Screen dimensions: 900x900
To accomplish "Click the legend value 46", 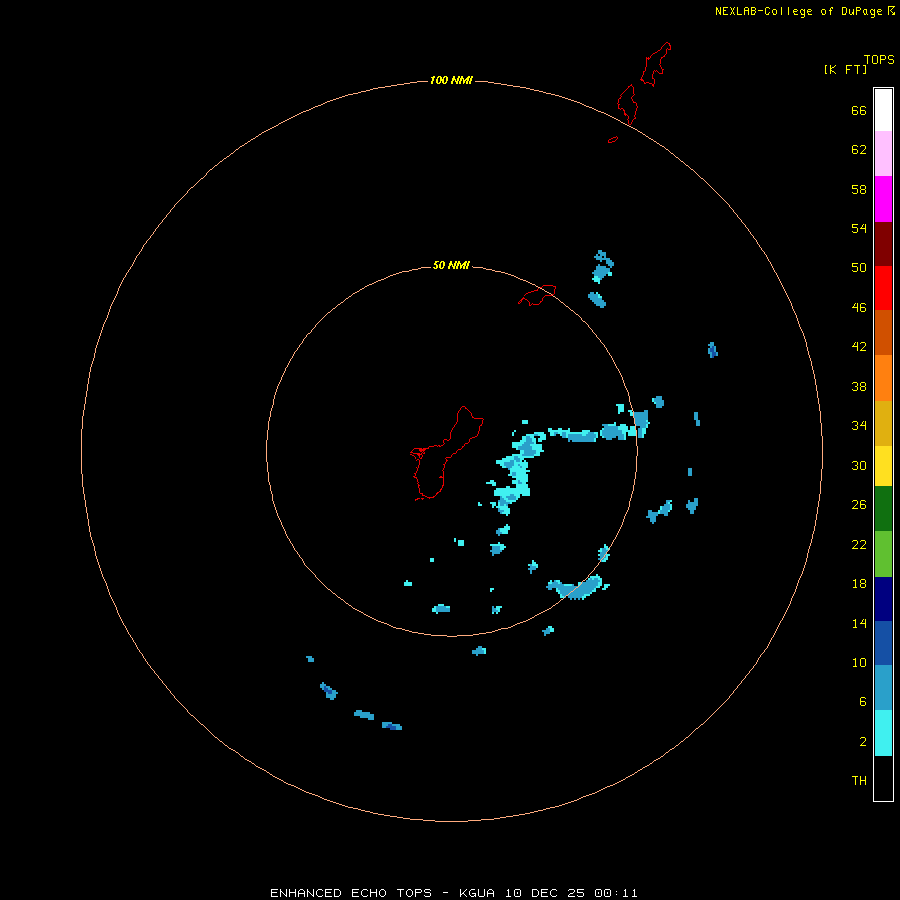I will click(x=859, y=307).
